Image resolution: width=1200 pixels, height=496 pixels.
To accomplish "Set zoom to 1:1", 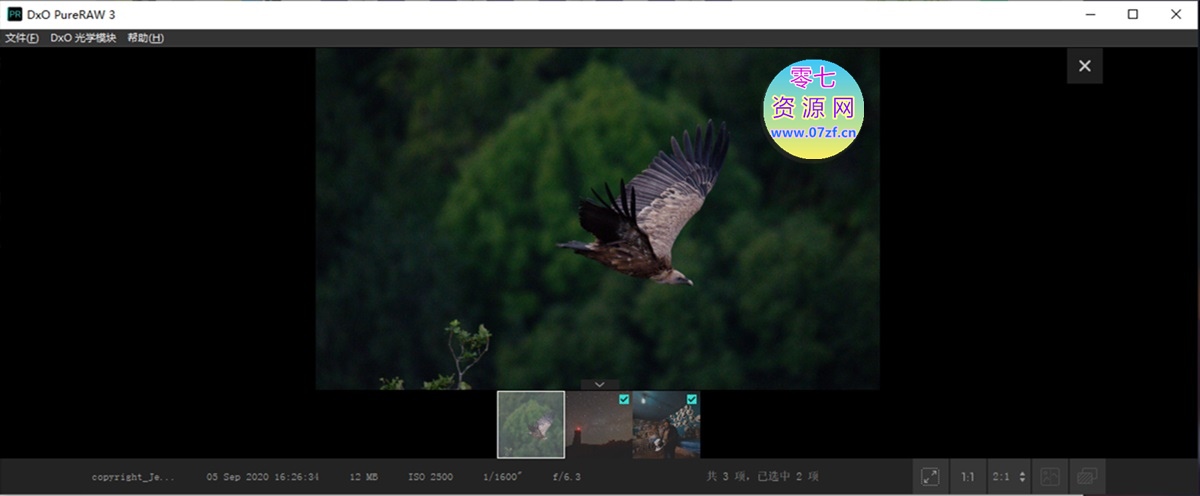I will [967, 477].
